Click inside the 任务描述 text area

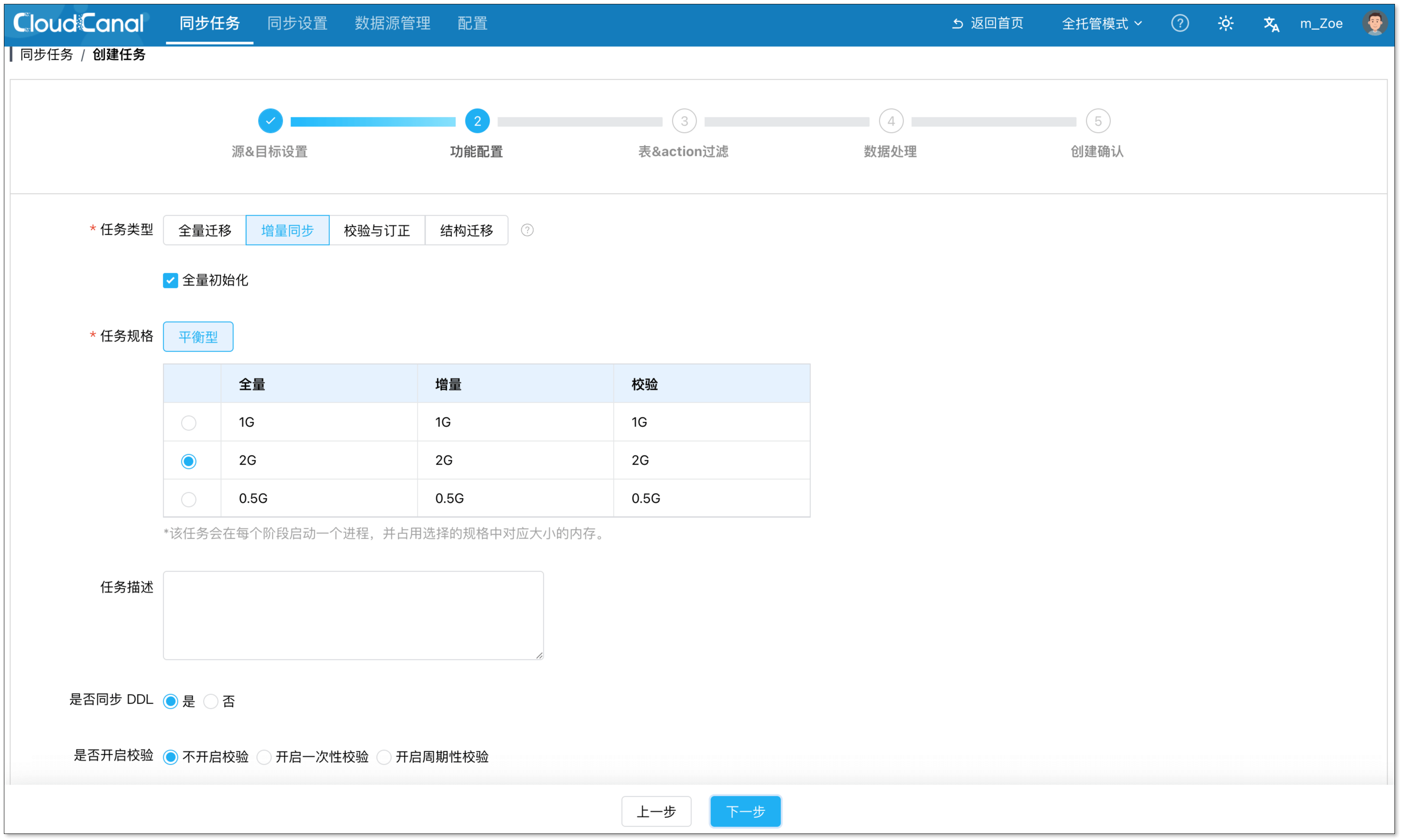pos(353,615)
